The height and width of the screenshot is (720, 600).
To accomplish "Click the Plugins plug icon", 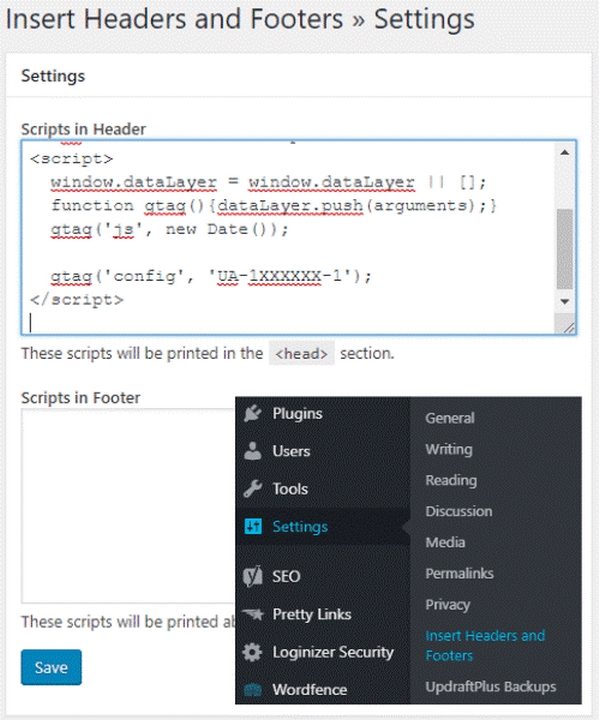I will click(x=252, y=413).
